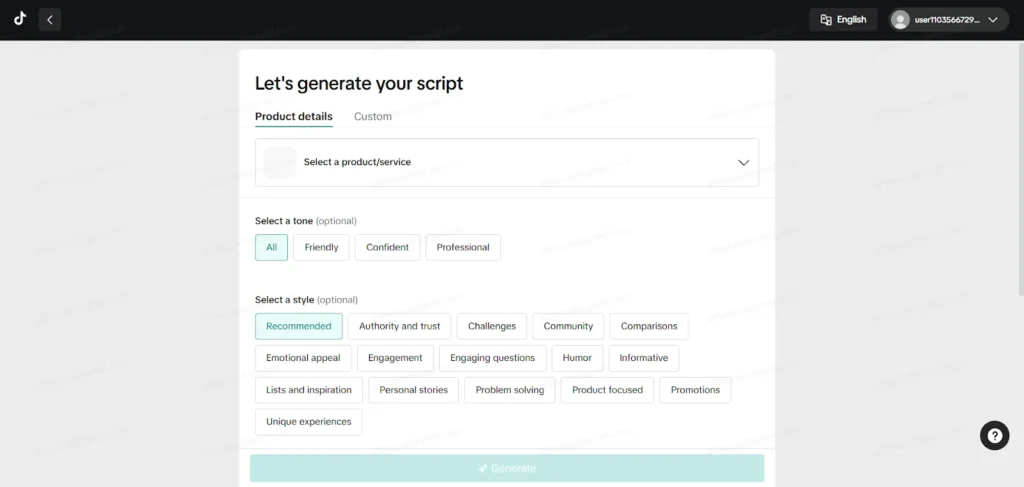The height and width of the screenshot is (487, 1024).
Task: Click the product thumbnail placeholder
Action: point(280,162)
